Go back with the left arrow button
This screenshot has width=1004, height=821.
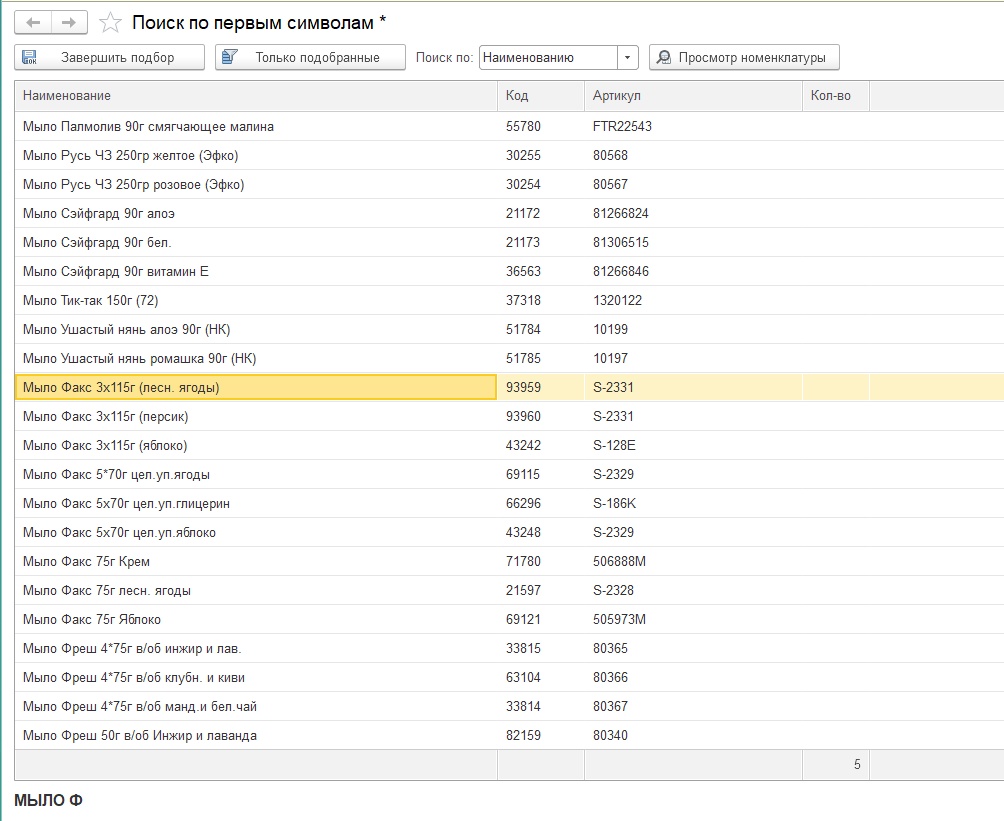click(x=33, y=23)
